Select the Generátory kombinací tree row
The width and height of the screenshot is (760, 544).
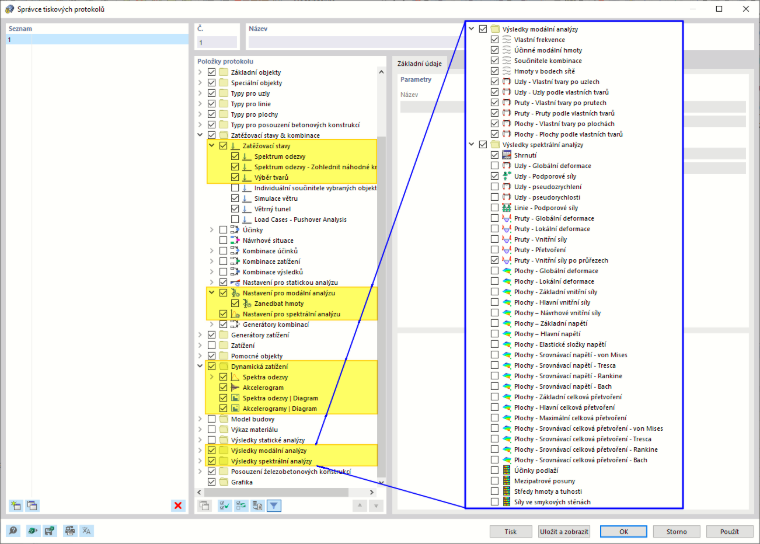pos(276,324)
